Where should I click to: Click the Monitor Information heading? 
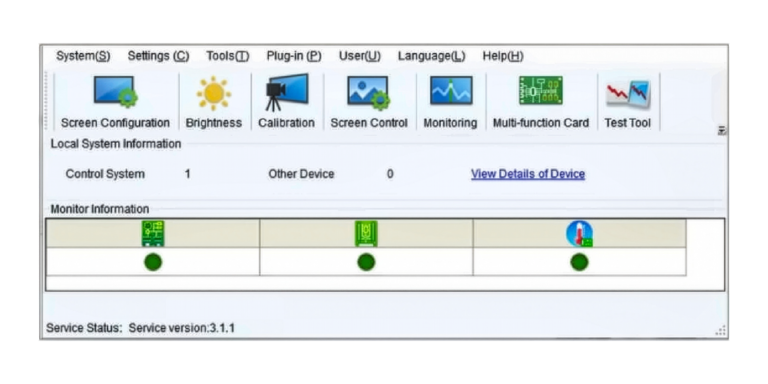[x=100, y=209]
